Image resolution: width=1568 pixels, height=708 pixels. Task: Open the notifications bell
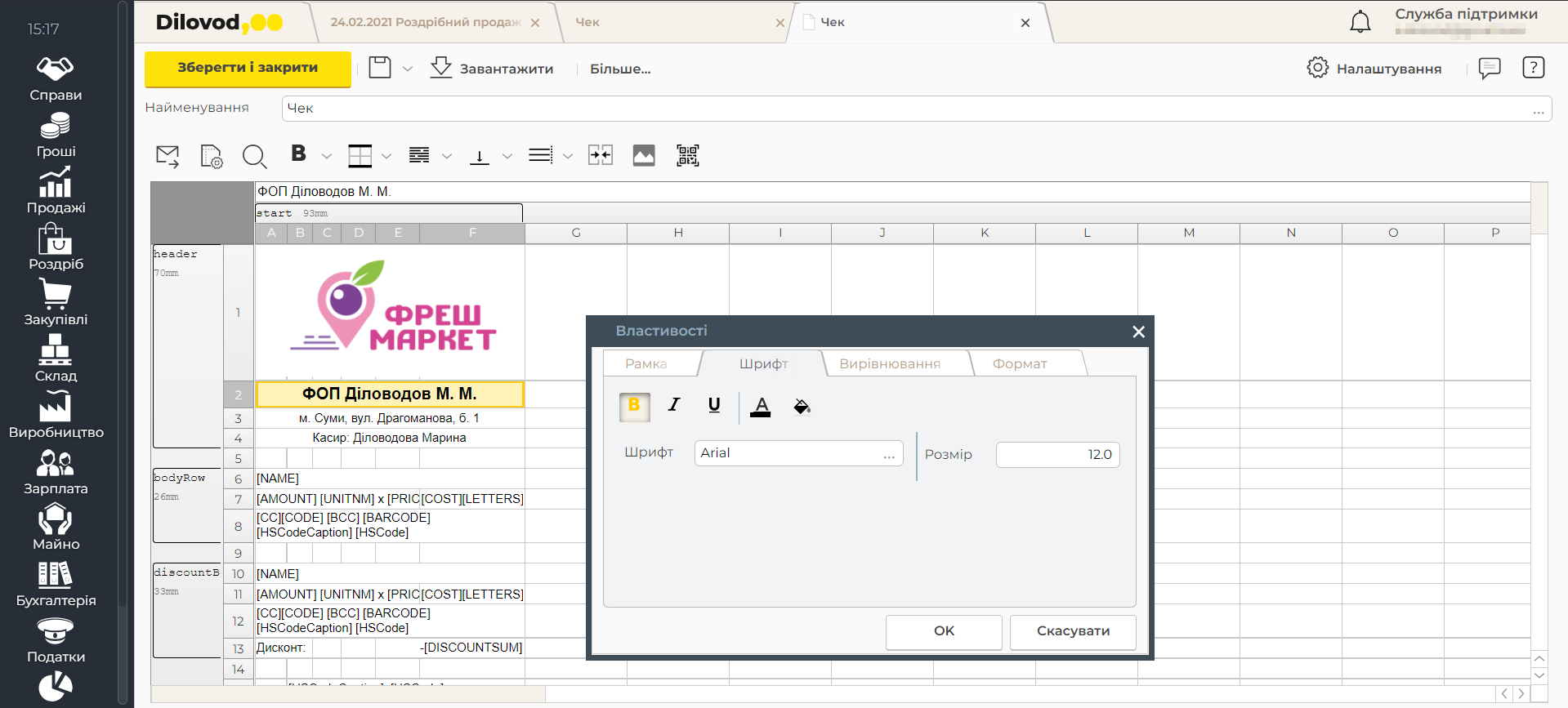[1360, 22]
